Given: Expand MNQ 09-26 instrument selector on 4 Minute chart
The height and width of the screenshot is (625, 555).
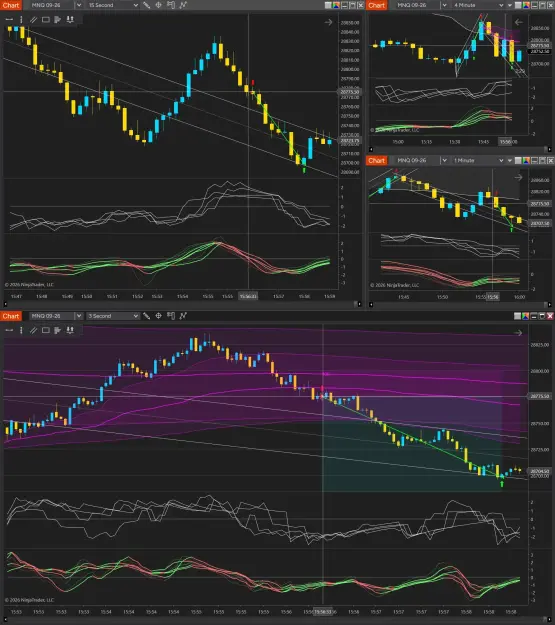Looking at the screenshot, I should click(444, 5).
